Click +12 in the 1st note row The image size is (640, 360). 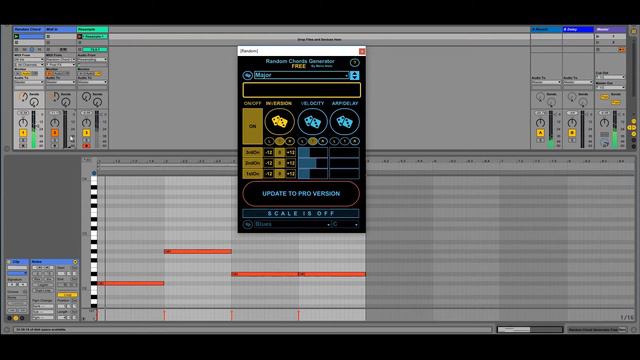click(291, 173)
